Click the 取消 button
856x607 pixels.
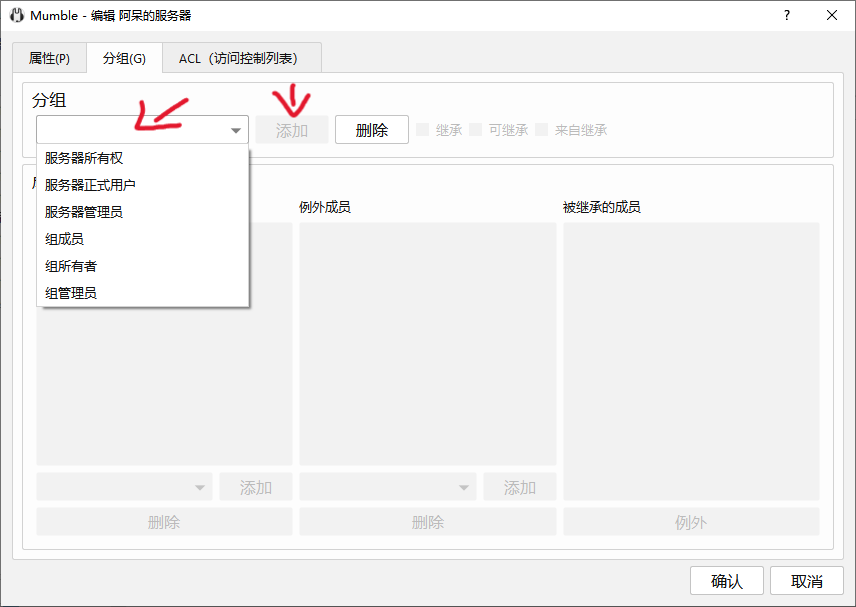806,581
